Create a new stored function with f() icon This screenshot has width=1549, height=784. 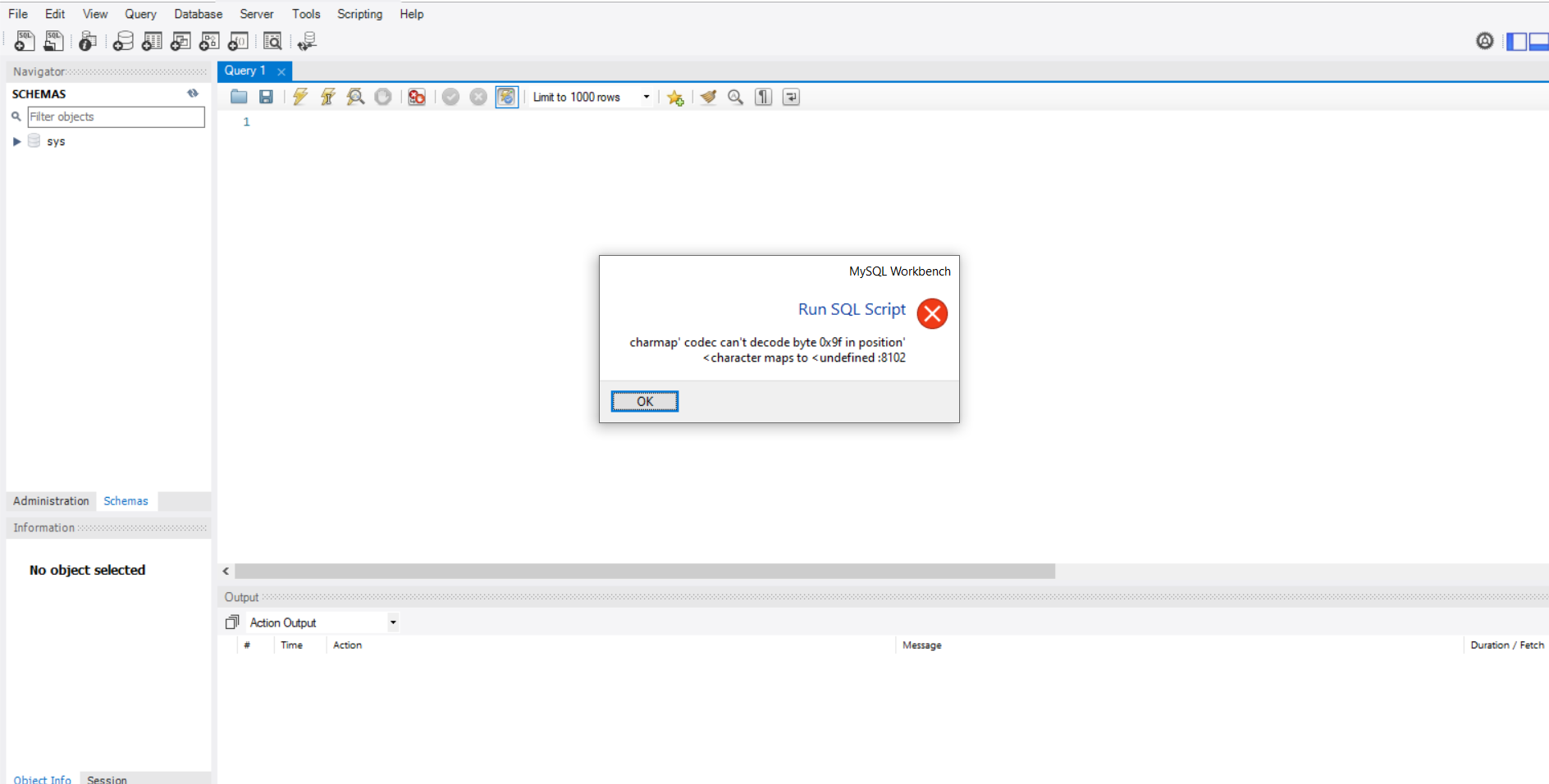pos(238,41)
